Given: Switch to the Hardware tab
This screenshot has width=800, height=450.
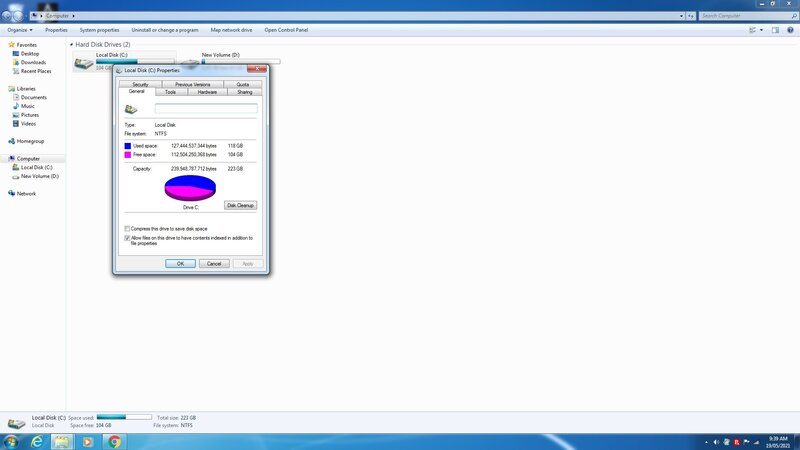Looking at the screenshot, I should pos(207,92).
